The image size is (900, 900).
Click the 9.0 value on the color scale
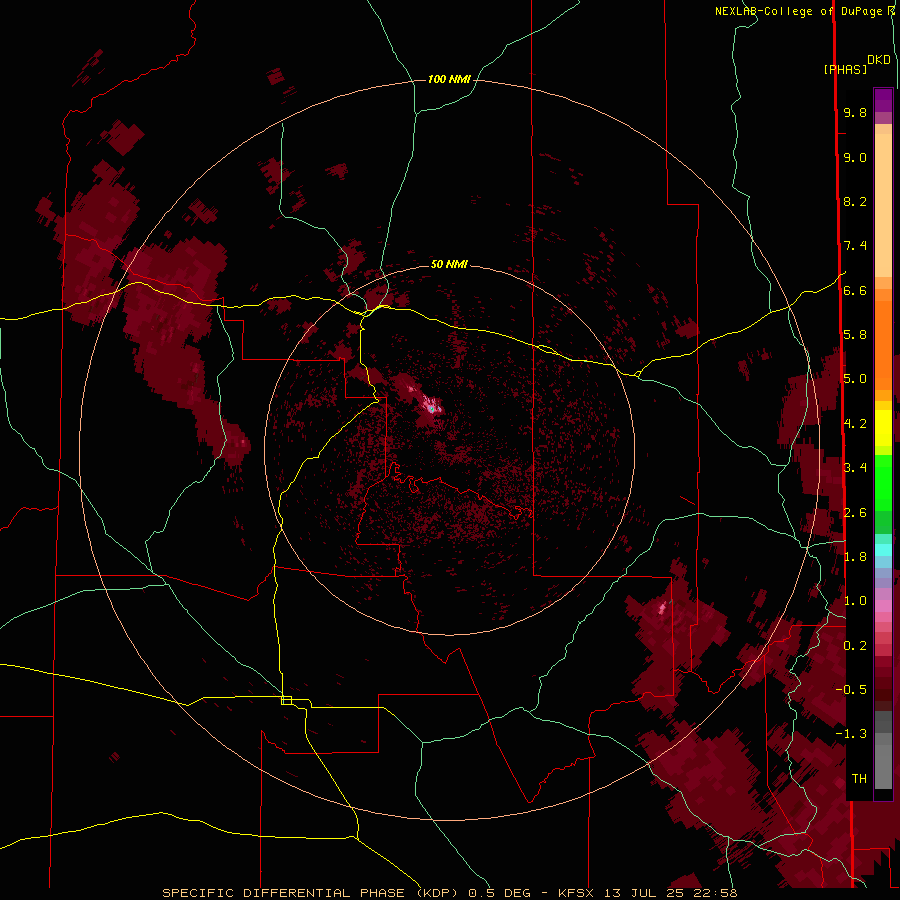[855, 157]
